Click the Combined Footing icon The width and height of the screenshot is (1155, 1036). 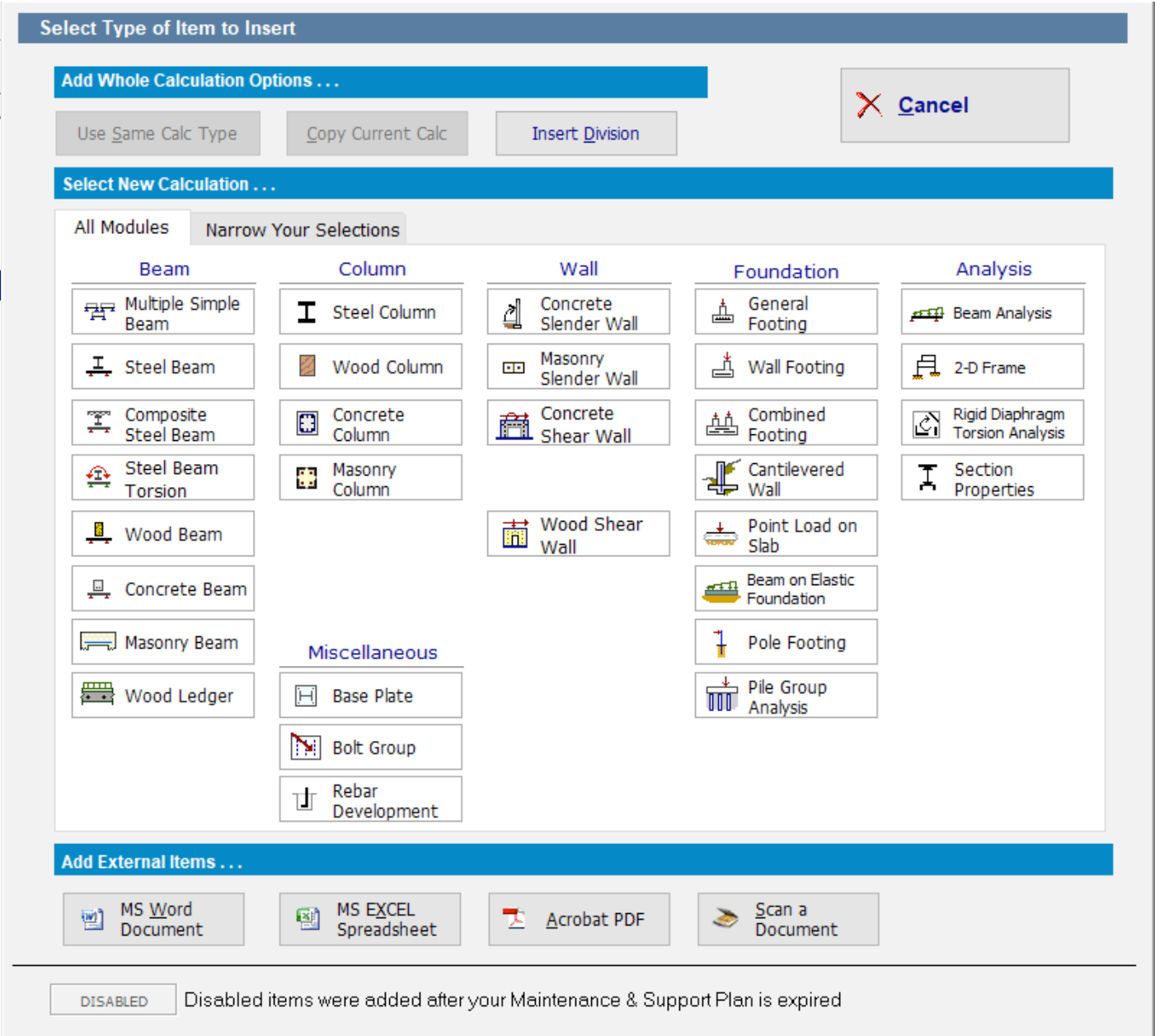[x=722, y=424]
